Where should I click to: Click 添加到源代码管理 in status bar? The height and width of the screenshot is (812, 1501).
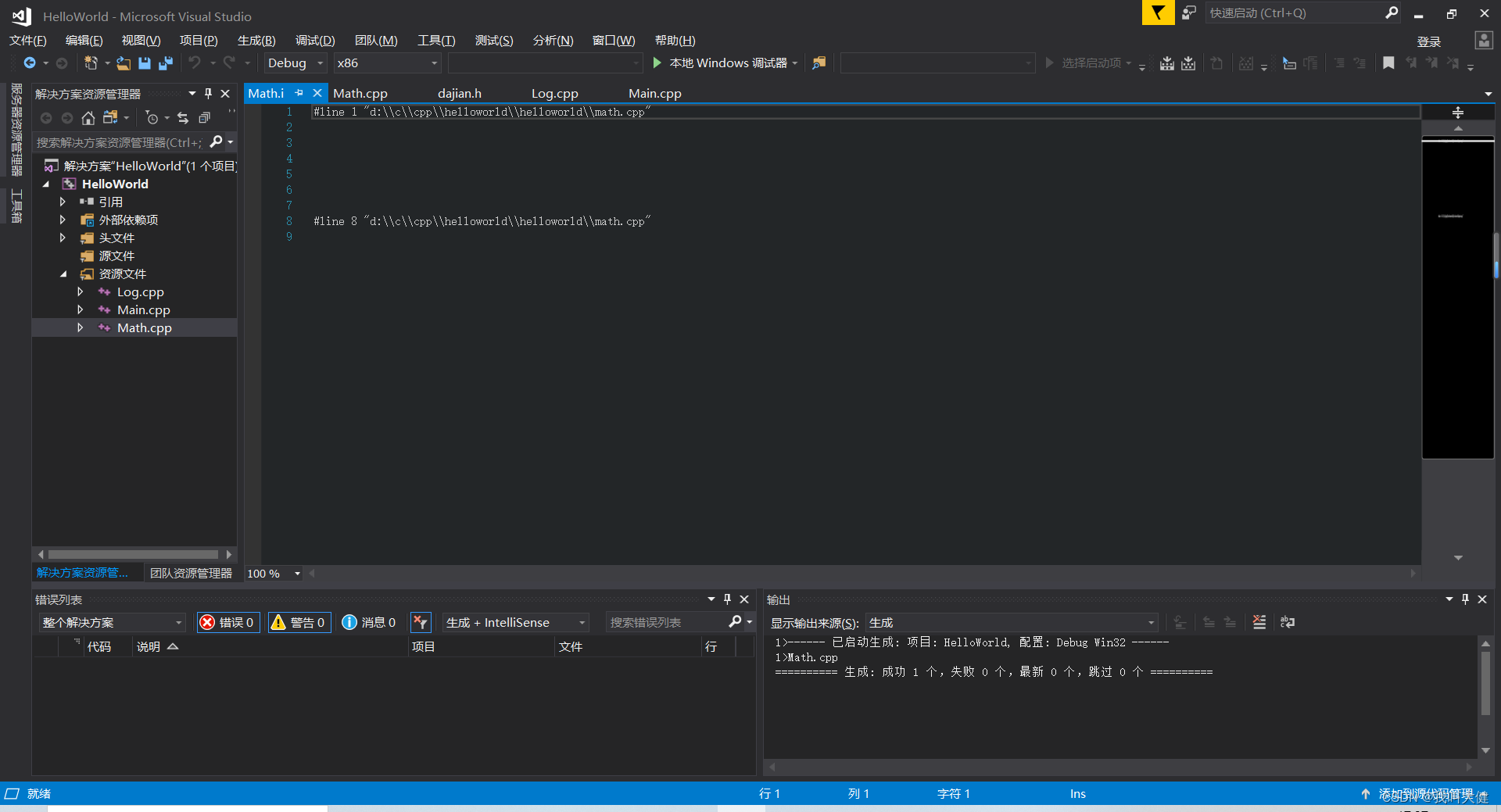coord(1424,793)
